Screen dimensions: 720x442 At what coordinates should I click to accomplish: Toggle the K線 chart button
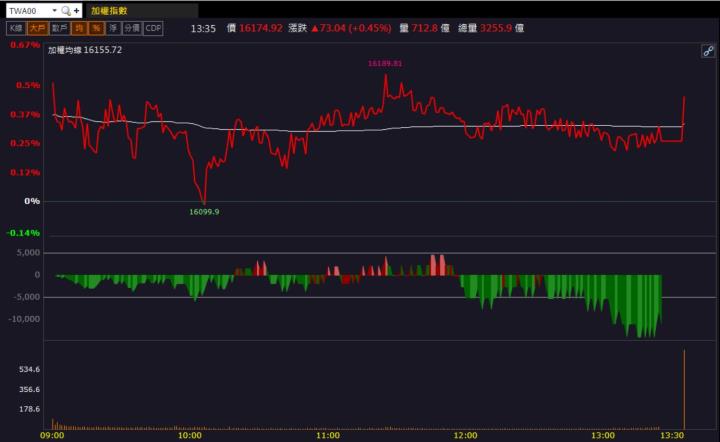click(16, 28)
